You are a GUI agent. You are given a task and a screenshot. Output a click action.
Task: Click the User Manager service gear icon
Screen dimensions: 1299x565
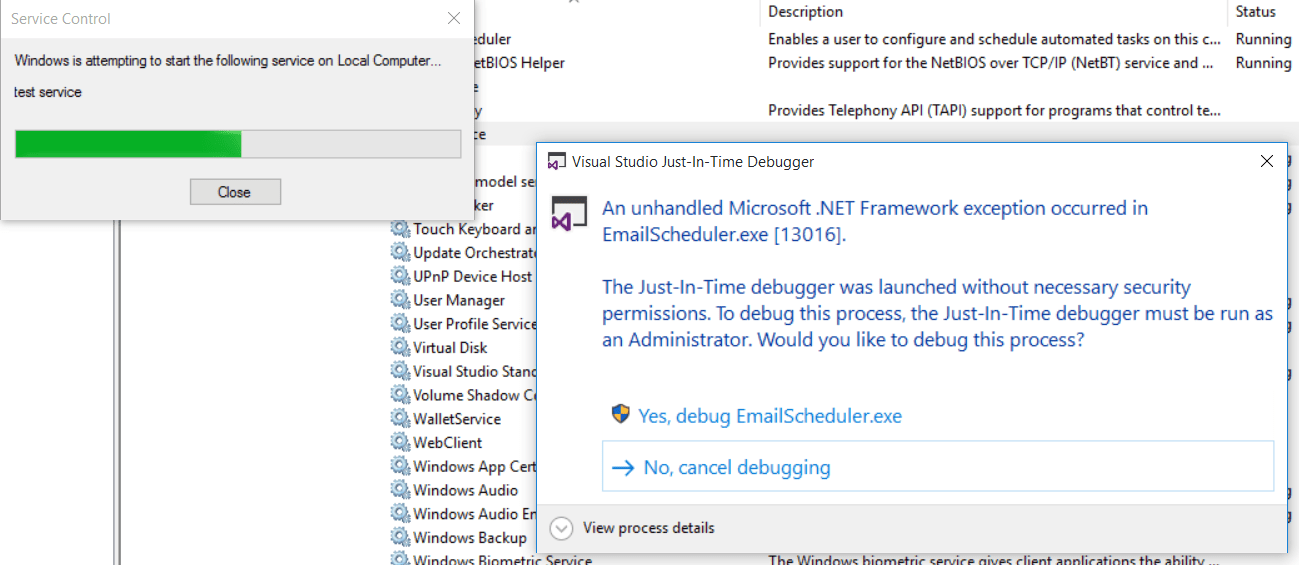tap(401, 300)
